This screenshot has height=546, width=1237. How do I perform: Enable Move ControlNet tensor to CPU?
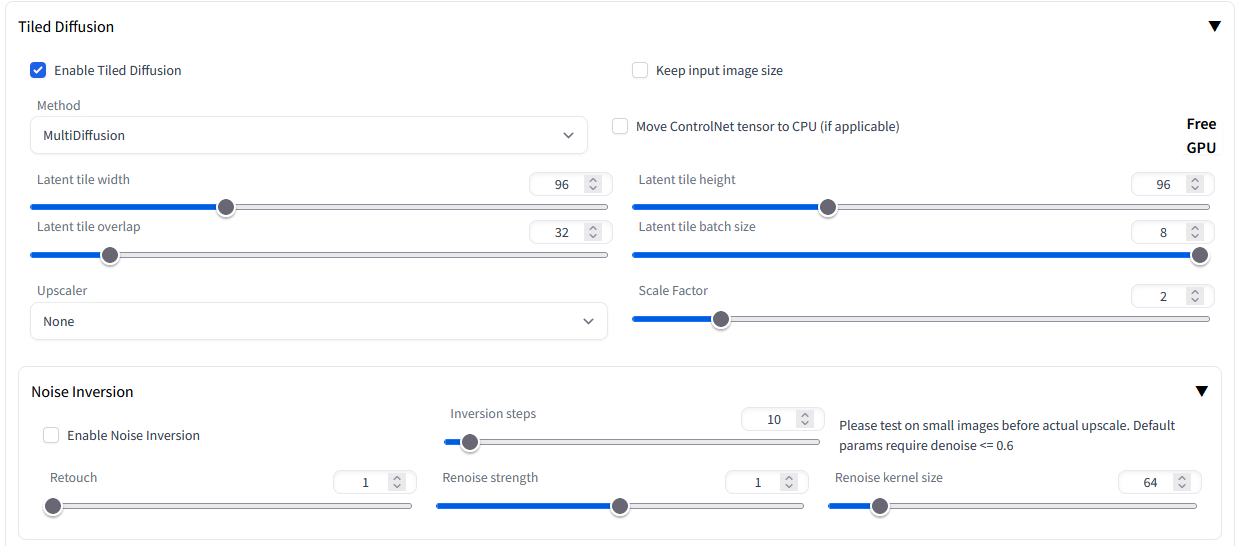pos(620,126)
